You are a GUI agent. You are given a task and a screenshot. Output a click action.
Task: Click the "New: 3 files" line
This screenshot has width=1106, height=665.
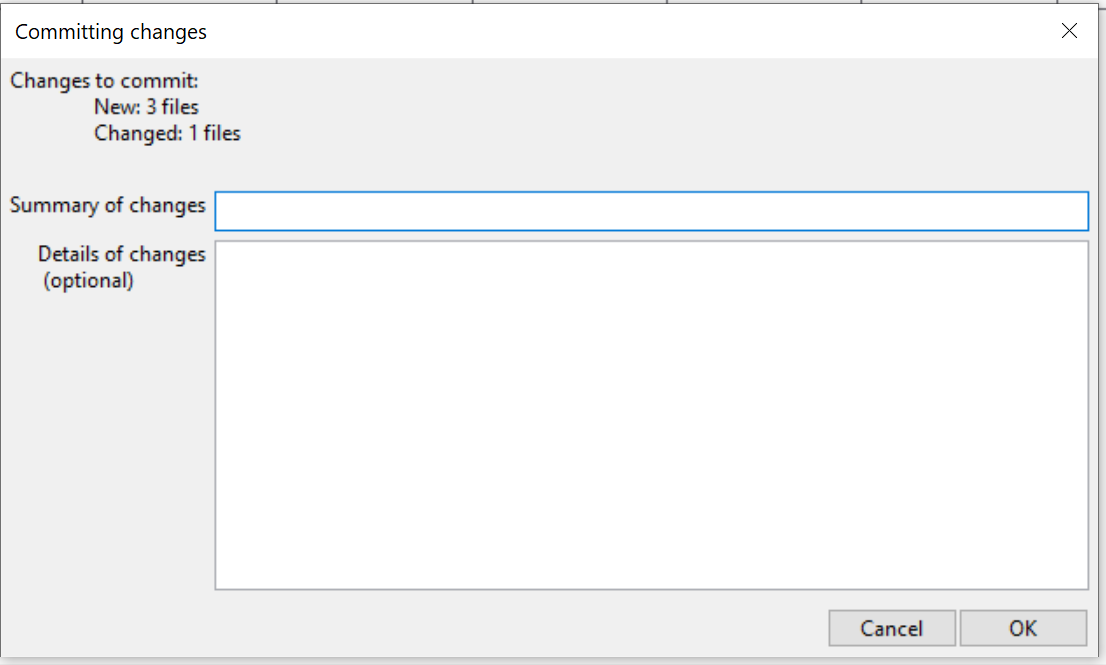tap(146, 107)
